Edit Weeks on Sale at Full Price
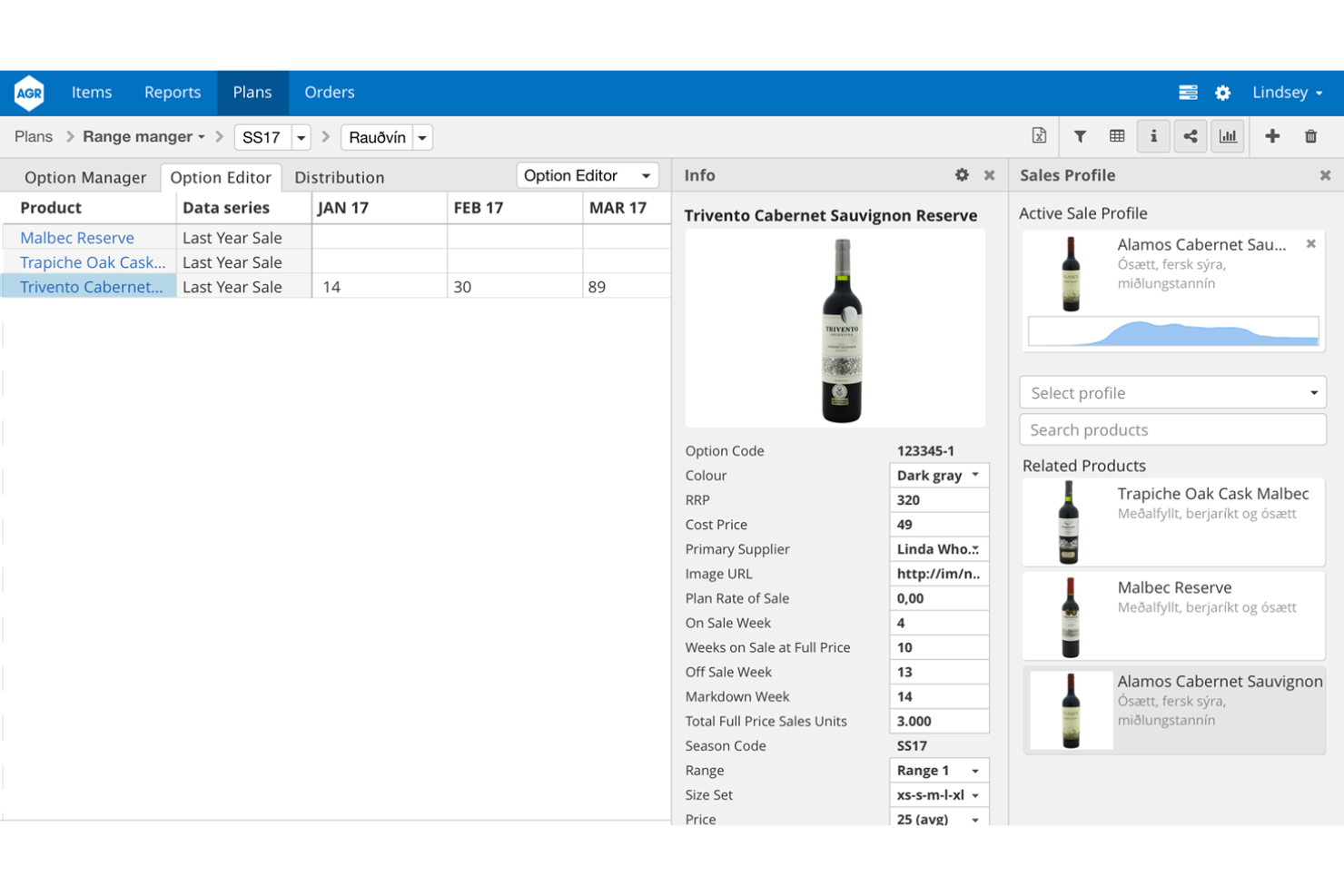This screenshot has width=1344, height=896. point(938,646)
